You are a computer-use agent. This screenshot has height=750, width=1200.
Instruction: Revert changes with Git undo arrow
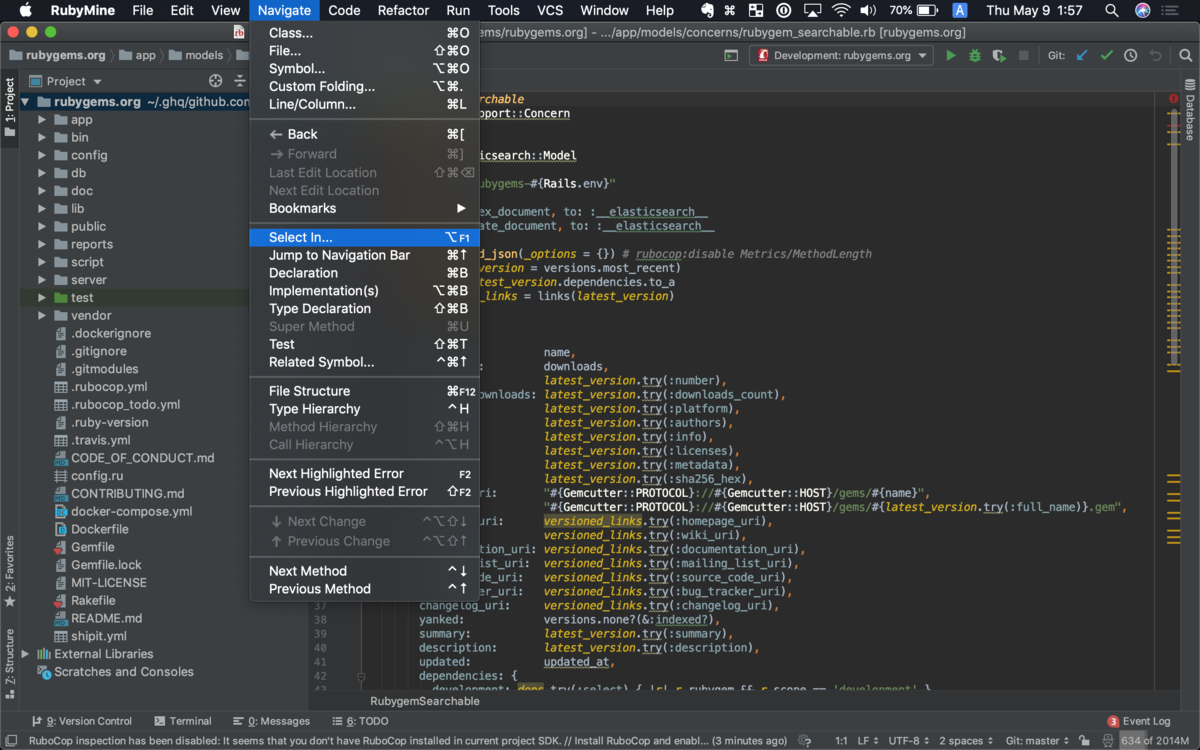pos(1155,56)
